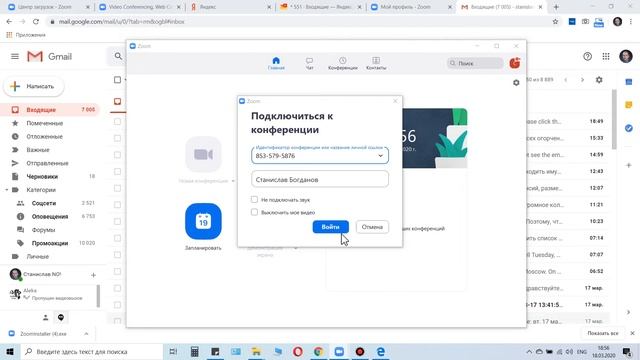Open Edge browser from taskbar

[x=380, y=351]
